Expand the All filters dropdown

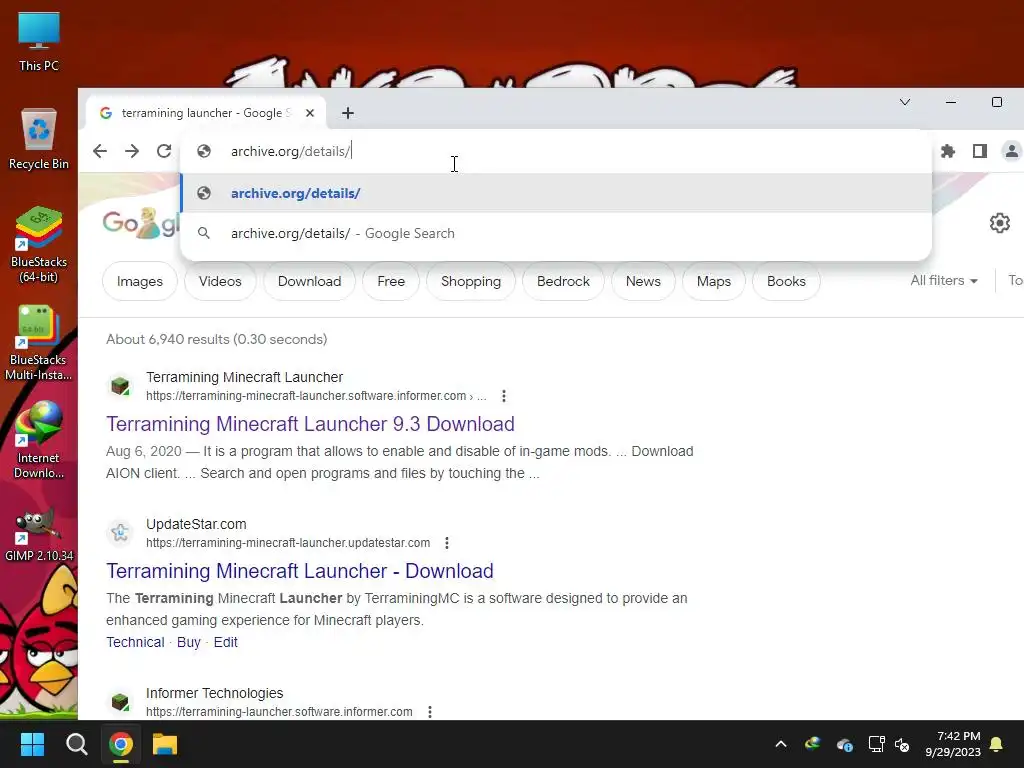(944, 281)
